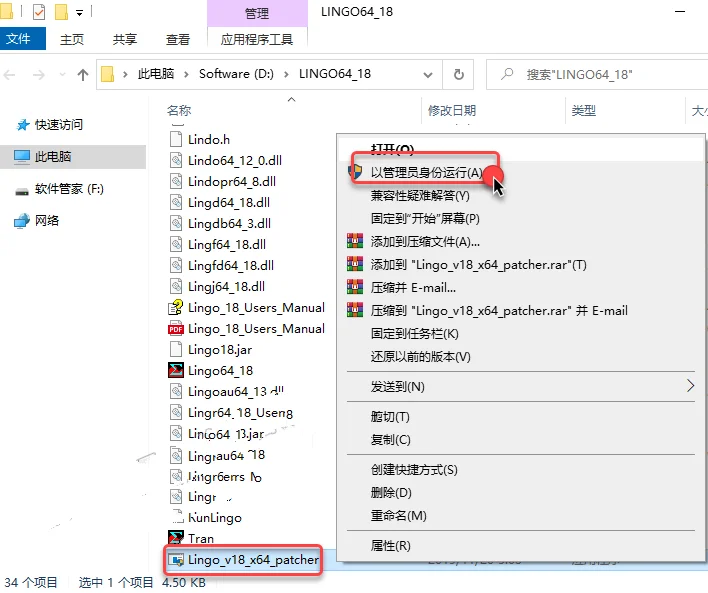Image resolution: width=708 pixels, height=593 pixels.
Task: Switch to the 查看 ribbon tab
Action: click(178, 40)
